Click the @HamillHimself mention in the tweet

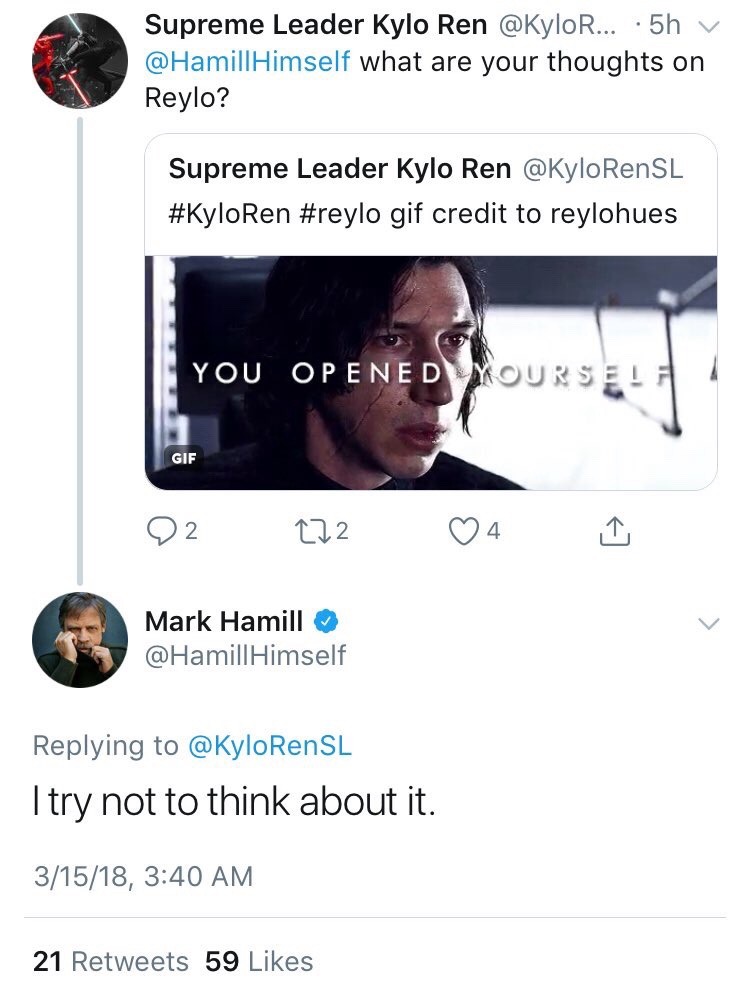tap(248, 62)
